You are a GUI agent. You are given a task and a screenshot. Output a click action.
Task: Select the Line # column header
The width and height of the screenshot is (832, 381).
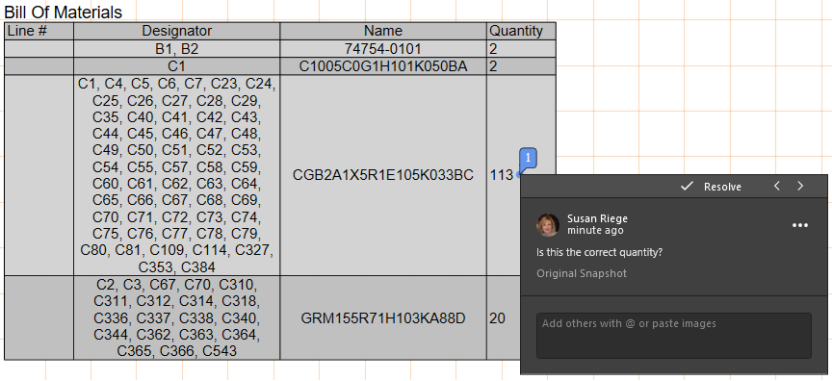pos(39,31)
